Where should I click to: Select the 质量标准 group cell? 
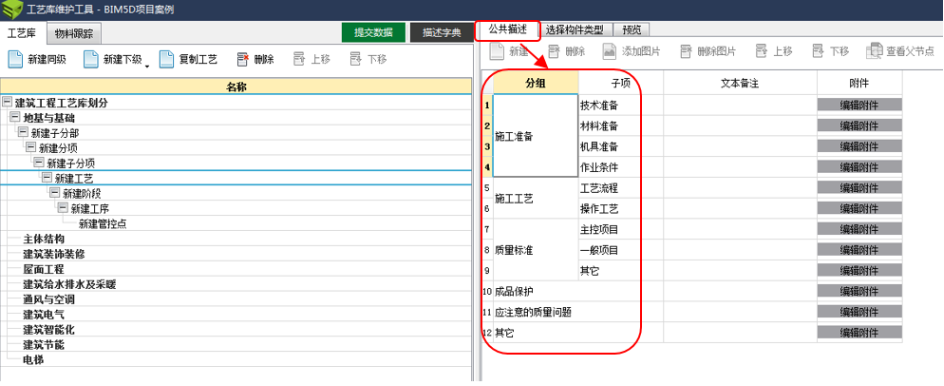click(535, 249)
